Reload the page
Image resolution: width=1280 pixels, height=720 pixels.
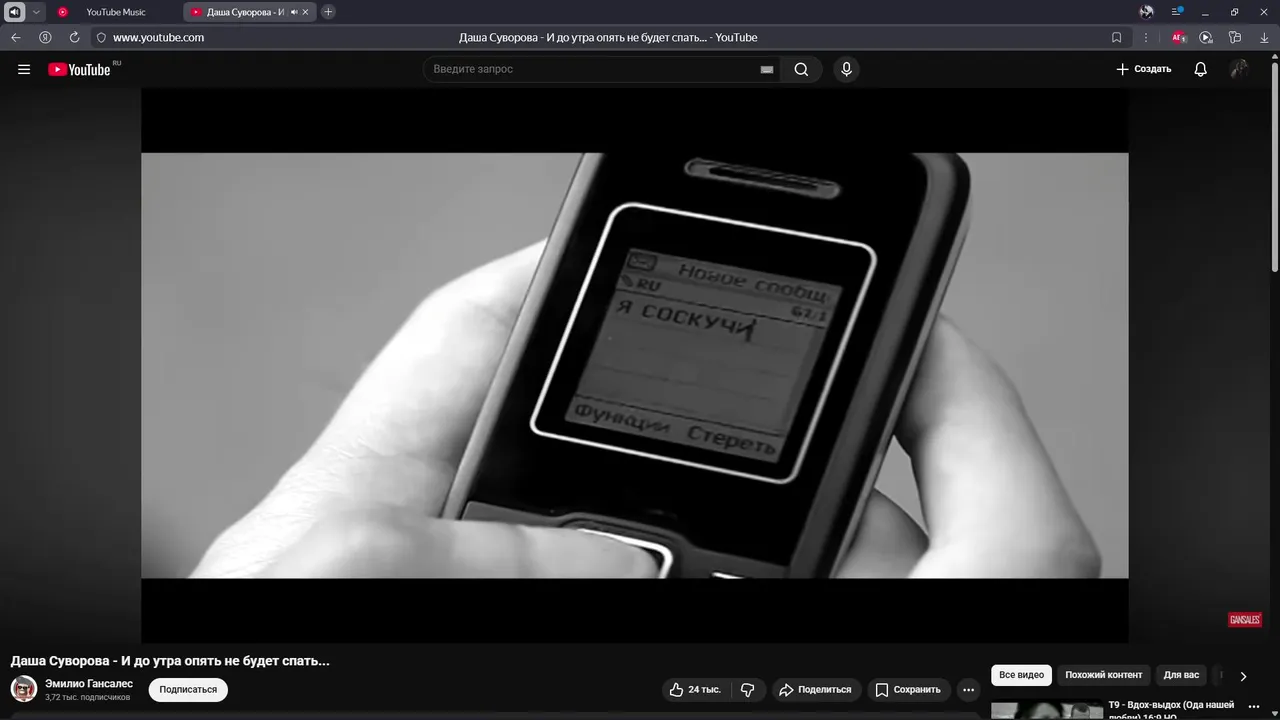point(74,37)
